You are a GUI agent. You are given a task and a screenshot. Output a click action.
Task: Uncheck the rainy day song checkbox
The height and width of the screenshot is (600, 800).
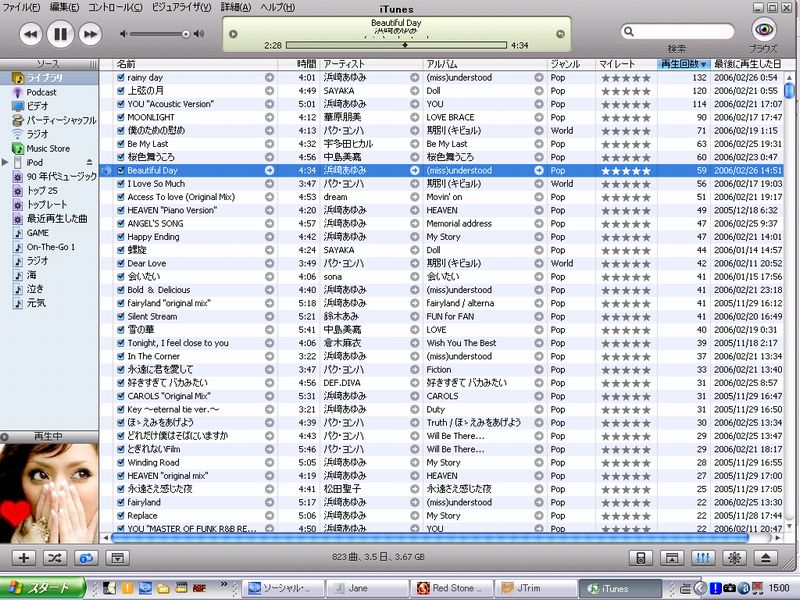(x=120, y=78)
